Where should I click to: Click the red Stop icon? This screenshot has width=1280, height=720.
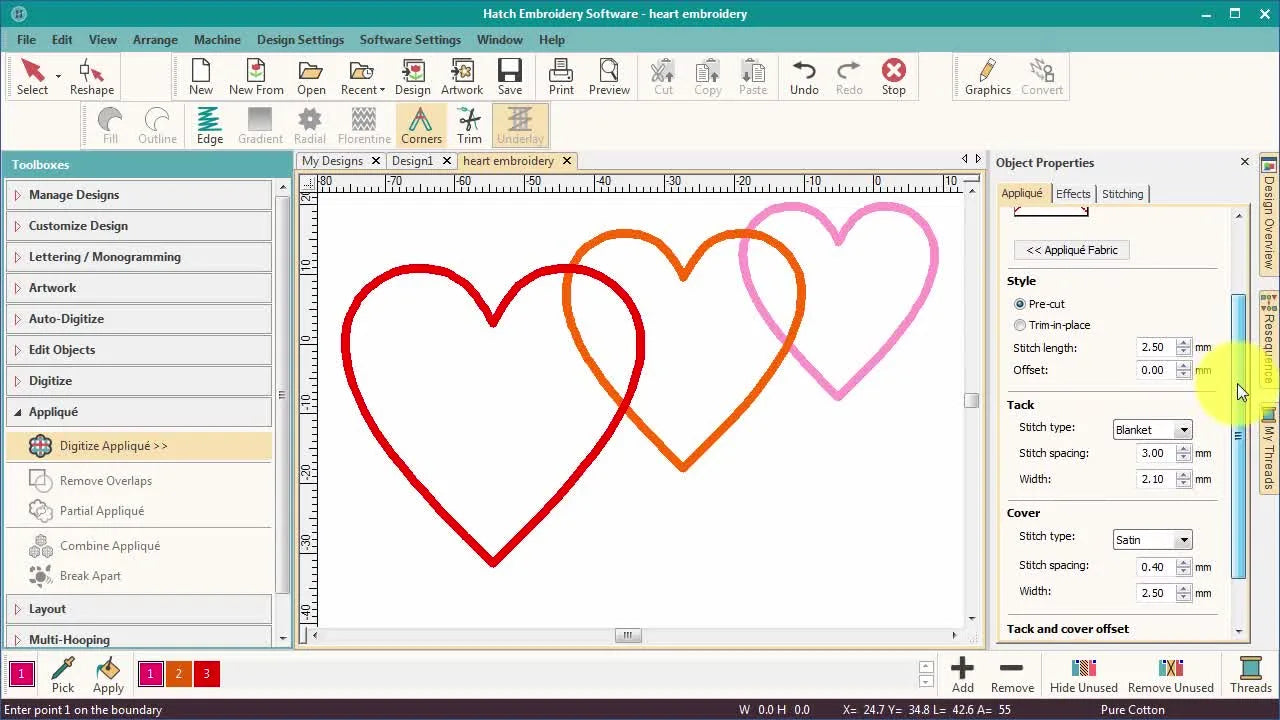[894, 77]
